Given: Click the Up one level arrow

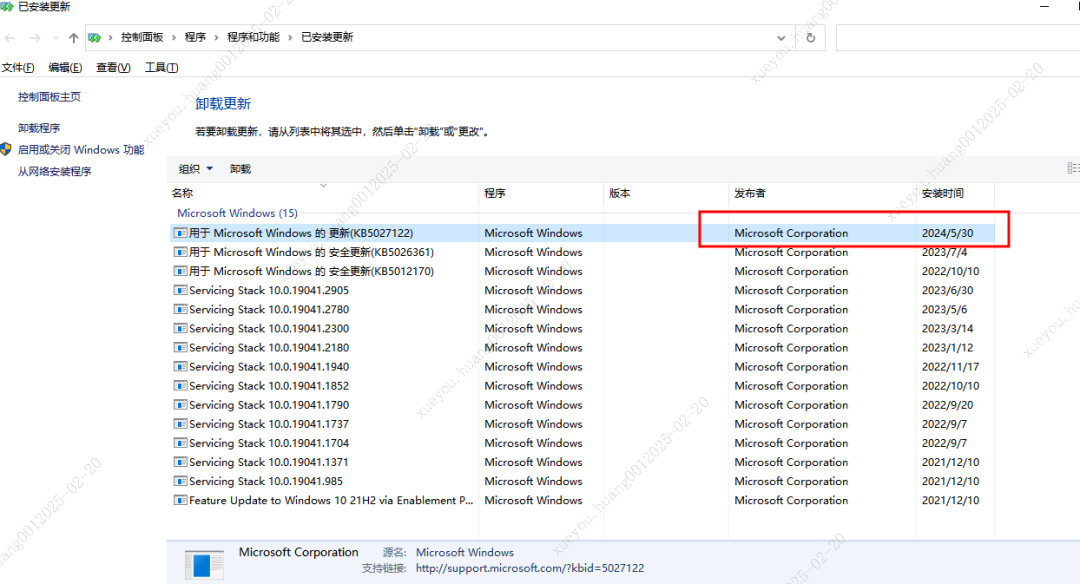Looking at the screenshot, I should 73,38.
